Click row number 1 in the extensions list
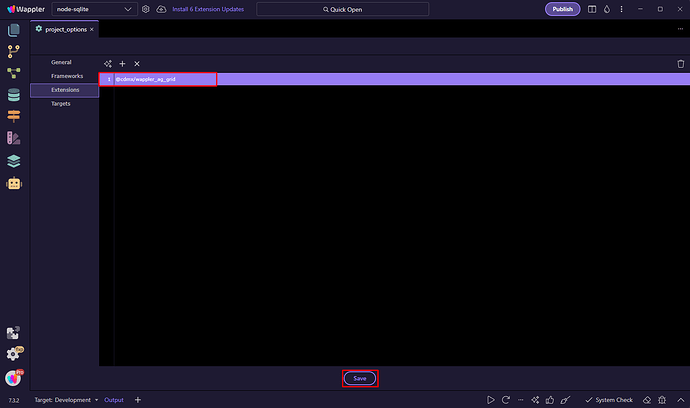The image size is (690, 408). [x=109, y=79]
